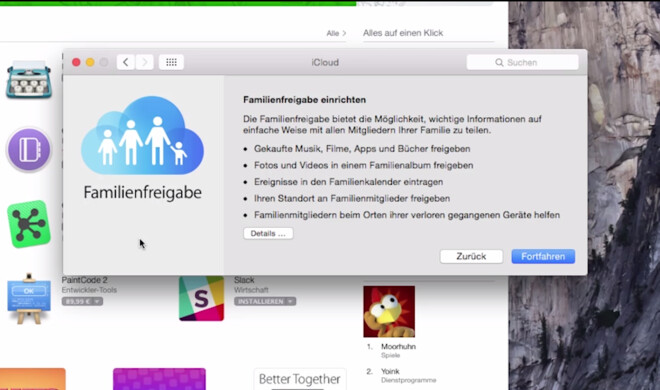The width and height of the screenshot is (660, 390).
Task: Open the PaintCode 2 easel icon
Action: pos(29,299)
